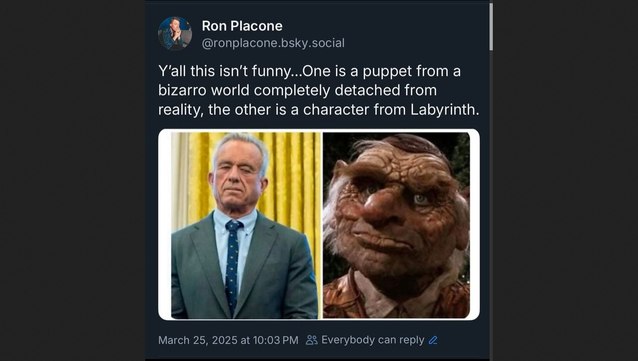Click the vertical scrollbar thumb
The width and height of the screenshot is (638, 361).
coord(491,27)
